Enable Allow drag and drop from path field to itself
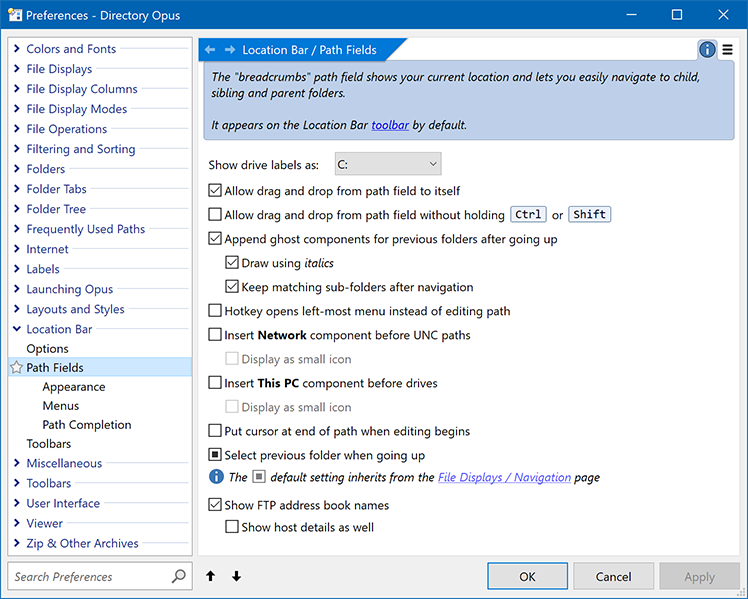This screenshot has height=599, width=748. pos(215,191)
